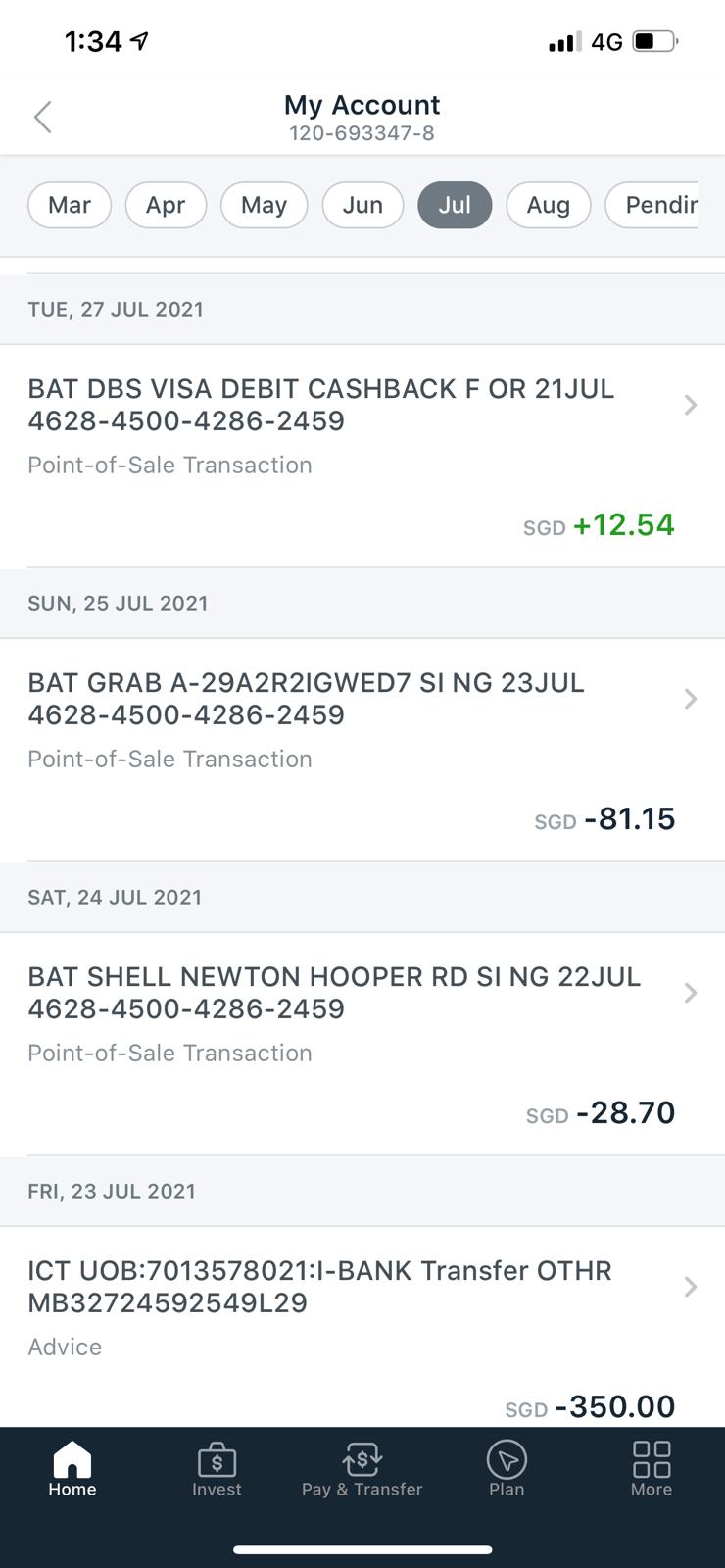The image size is (725, 1568).
Task: Expand the Grab transaction chevron
Action: tap(690, 699)
